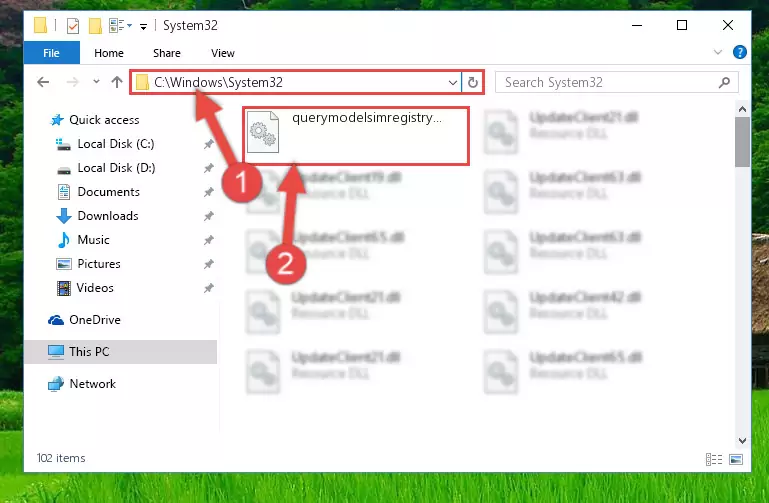
Task: Open the Customize Quick Access Toolbar dropdown
Action: [x=143, y=26]
